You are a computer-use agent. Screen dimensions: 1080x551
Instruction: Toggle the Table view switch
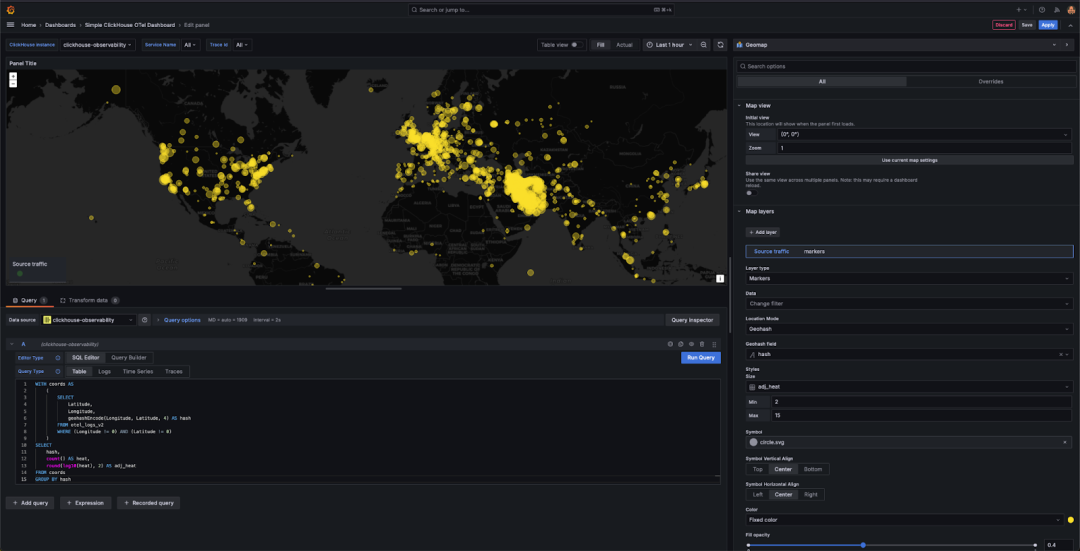576,45
